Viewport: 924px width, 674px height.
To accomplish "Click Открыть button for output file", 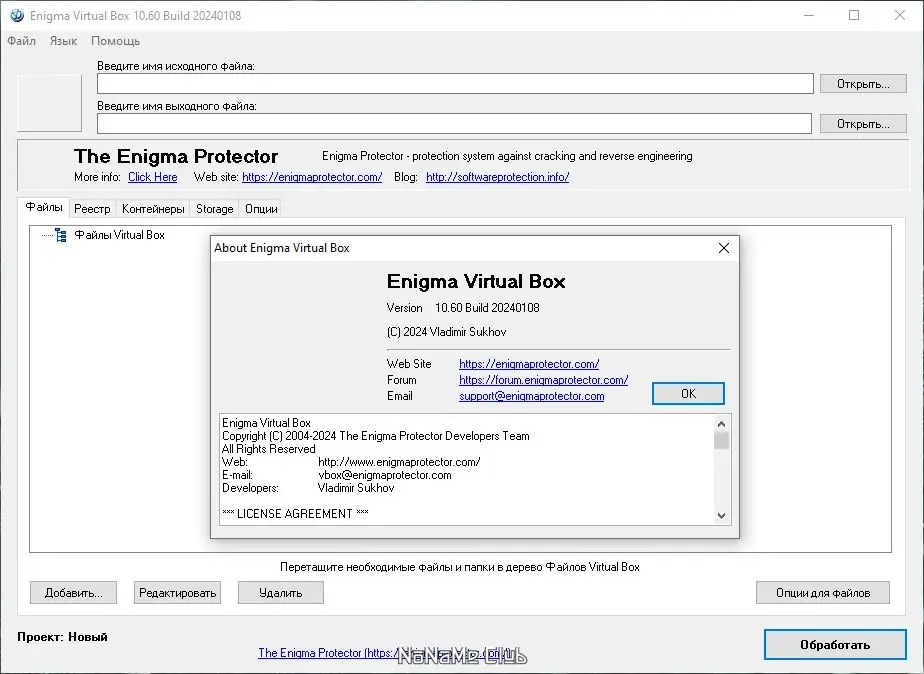I will pos(863,124).
